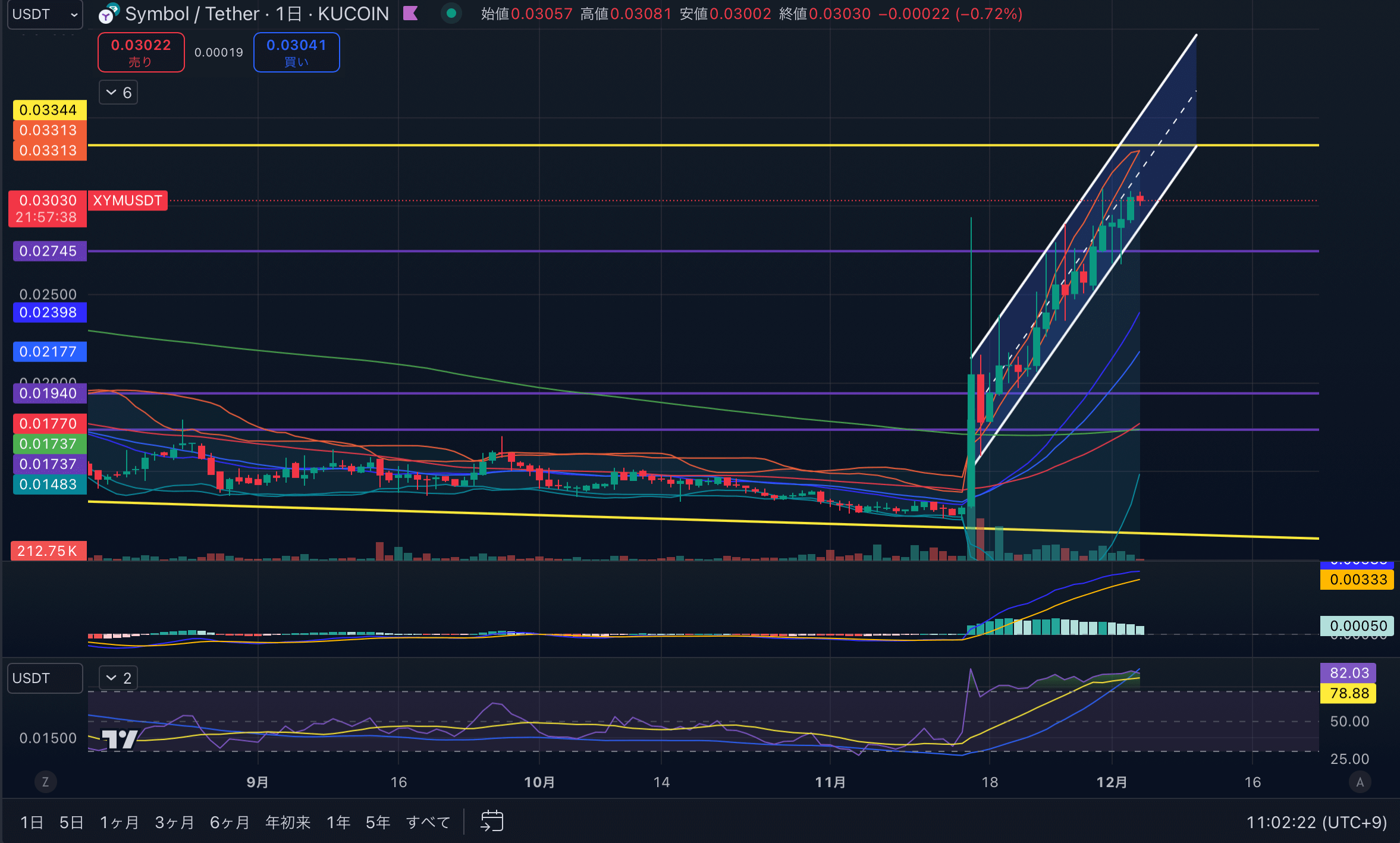Click the red sell button 0.03022
Image resolution: width=1400 pixels, height=843 pixels.
click(x=141, y=52)
